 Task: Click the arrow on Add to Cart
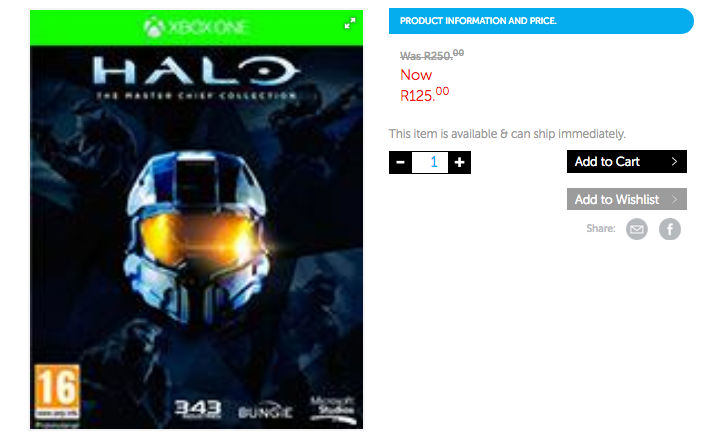pyautogui.click(x=674, y=162)
